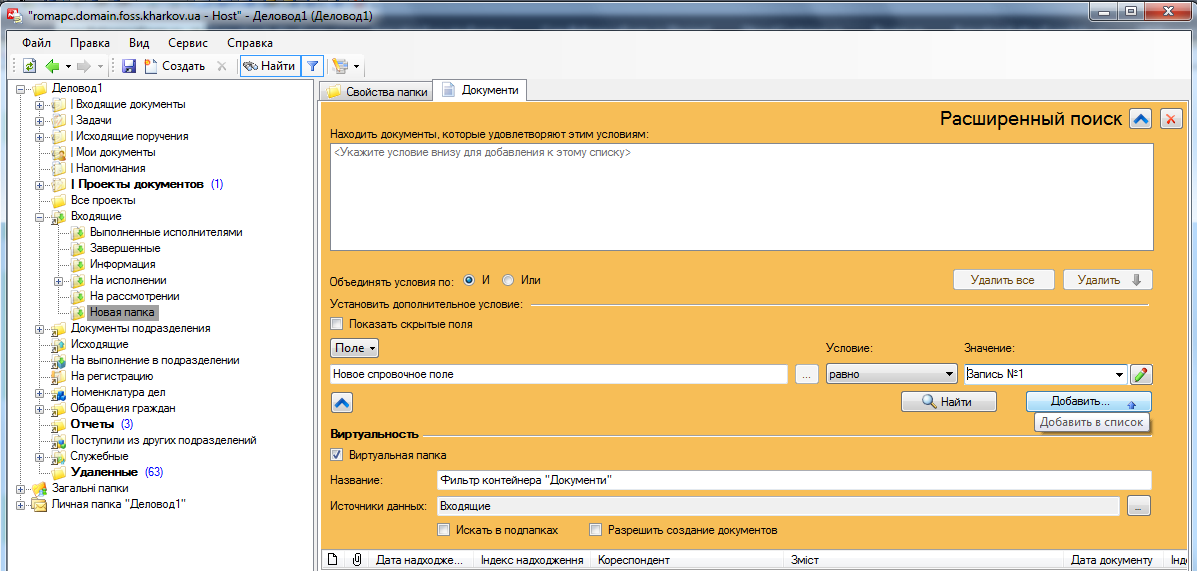Open the Условие dropdown showing равно

[891, 374]
